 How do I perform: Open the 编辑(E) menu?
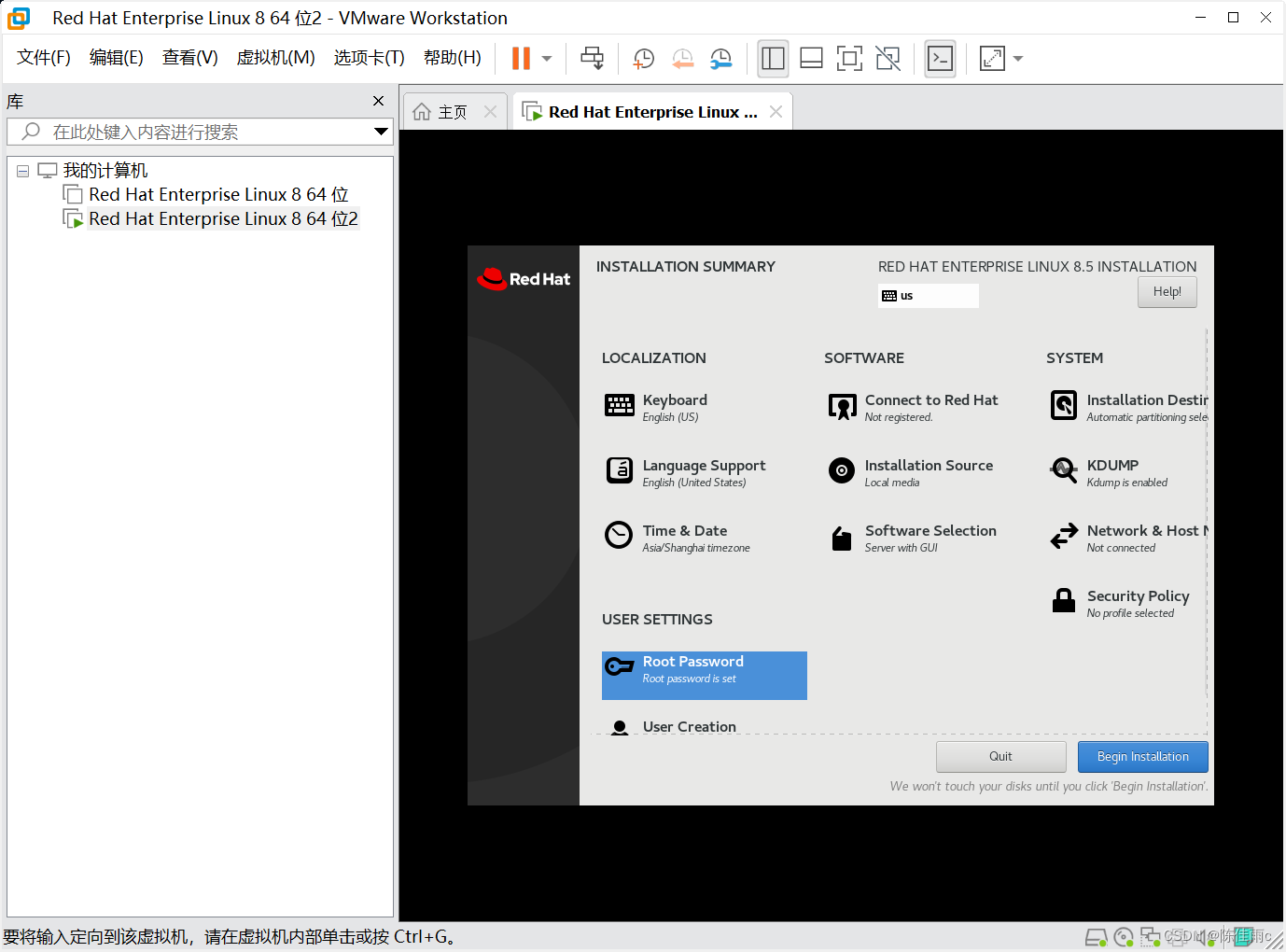point(116,58)
